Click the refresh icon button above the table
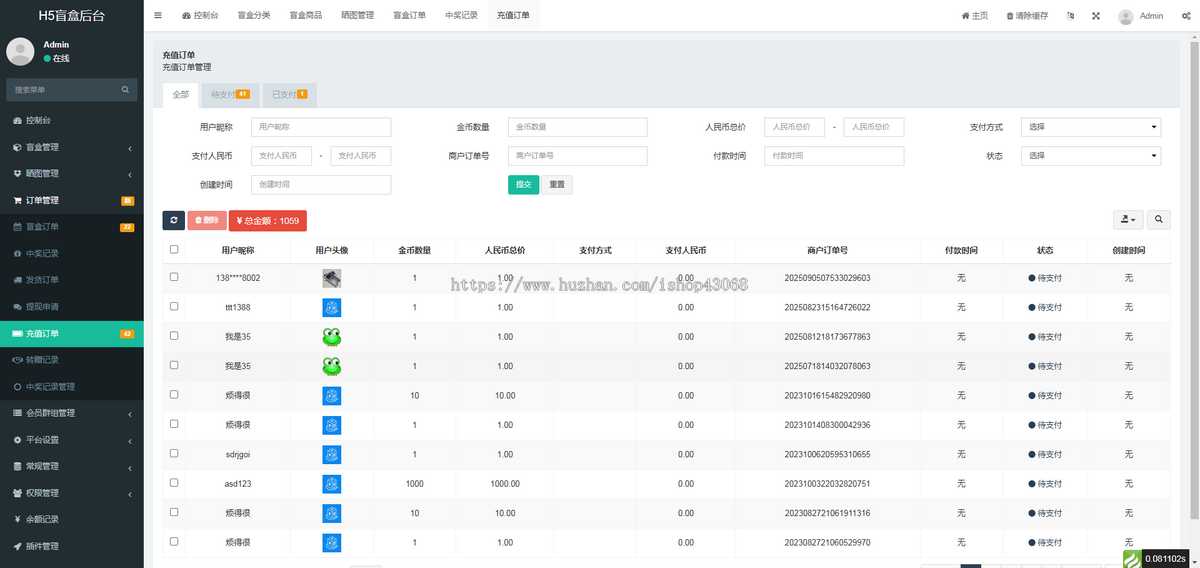1200x568 pixels. tap(173, 220)
